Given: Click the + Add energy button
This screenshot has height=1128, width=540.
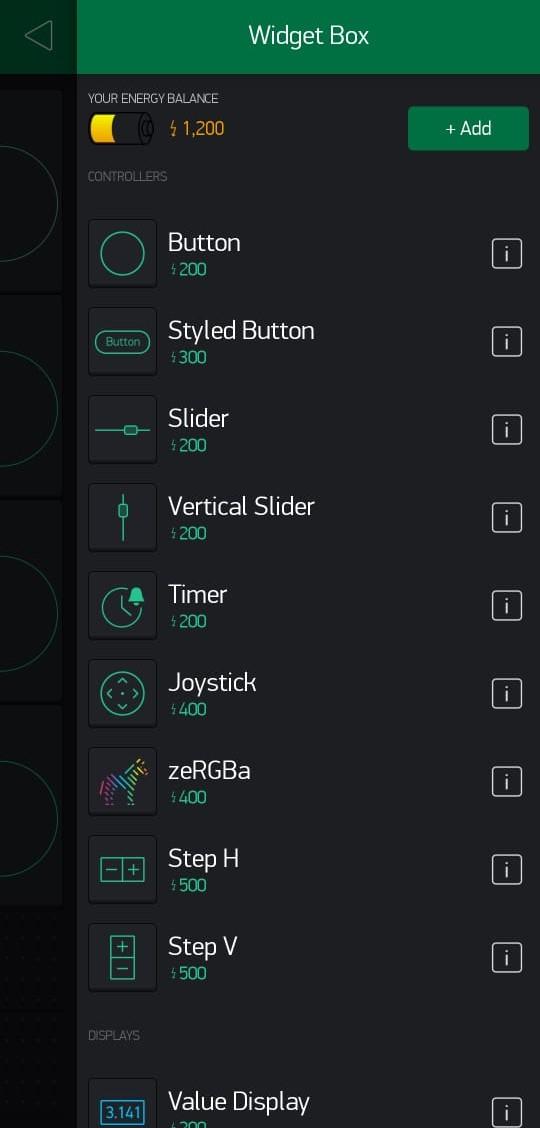Looking at the screenshot, I should point(468,129).
